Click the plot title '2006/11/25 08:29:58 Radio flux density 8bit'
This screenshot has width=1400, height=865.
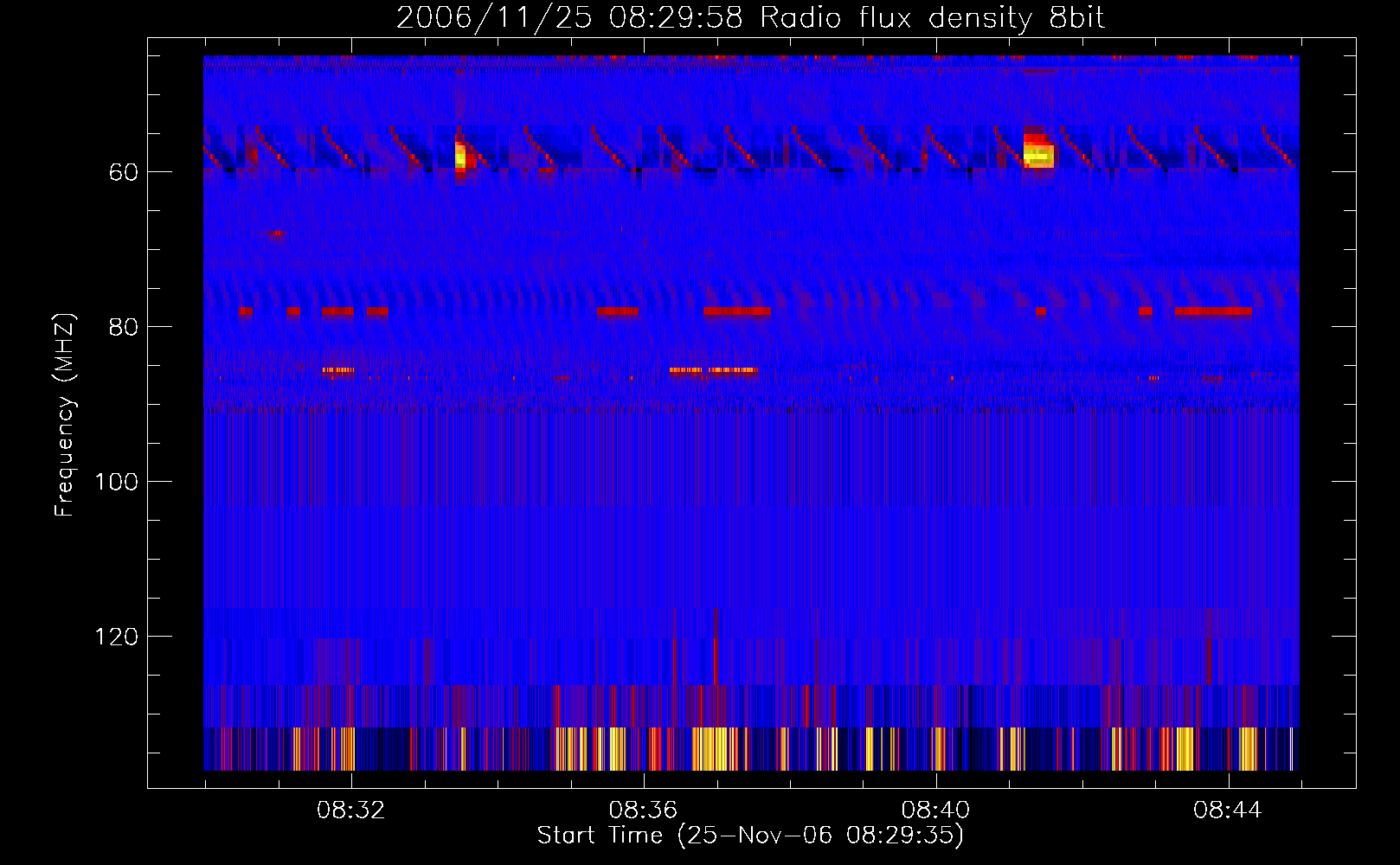750,18
